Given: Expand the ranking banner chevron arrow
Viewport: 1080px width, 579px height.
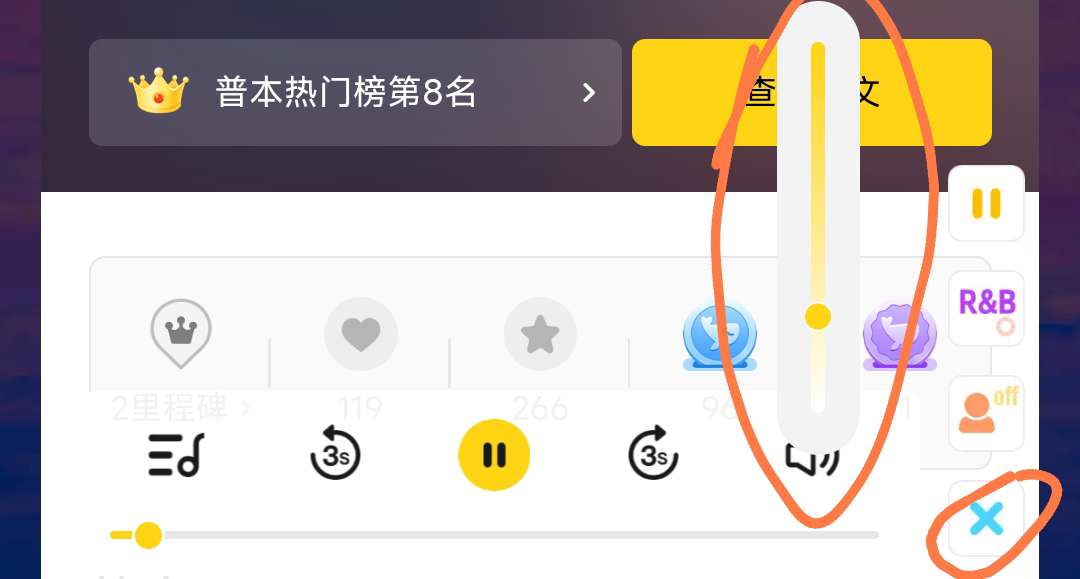Looking at the screenshot, I should click(588, 92).
